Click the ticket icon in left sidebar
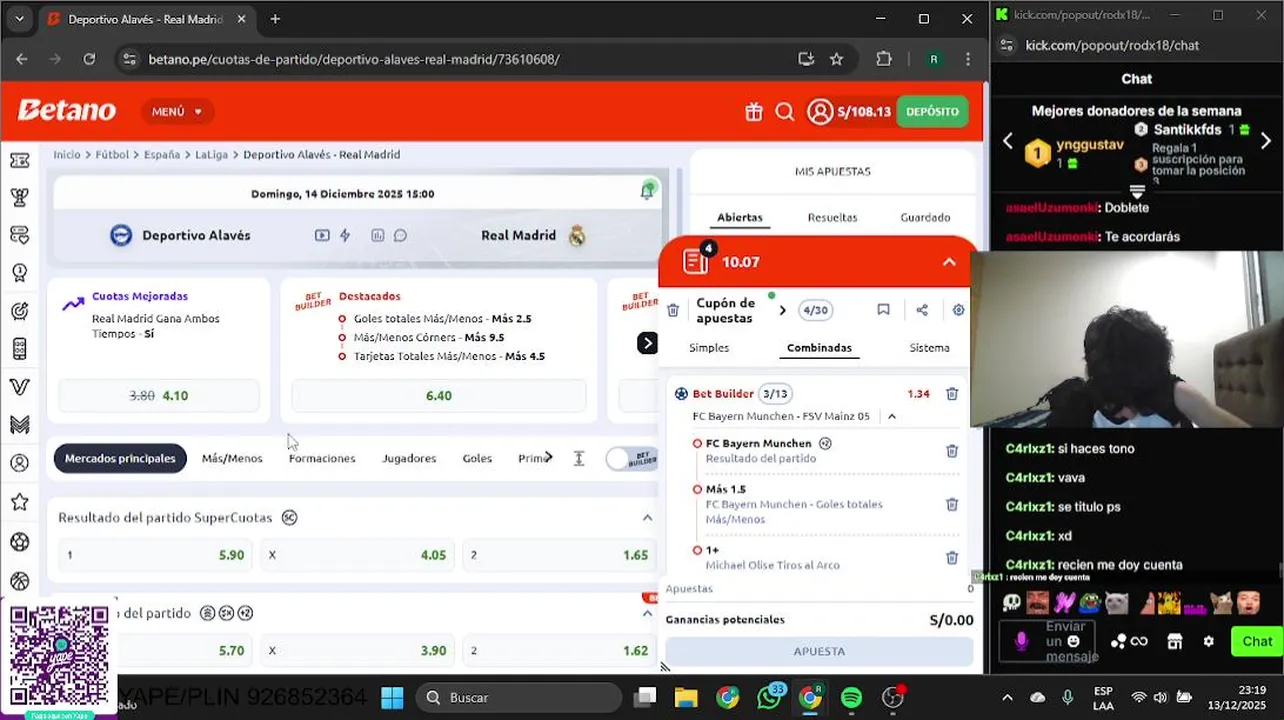 [x=19, y=160]
